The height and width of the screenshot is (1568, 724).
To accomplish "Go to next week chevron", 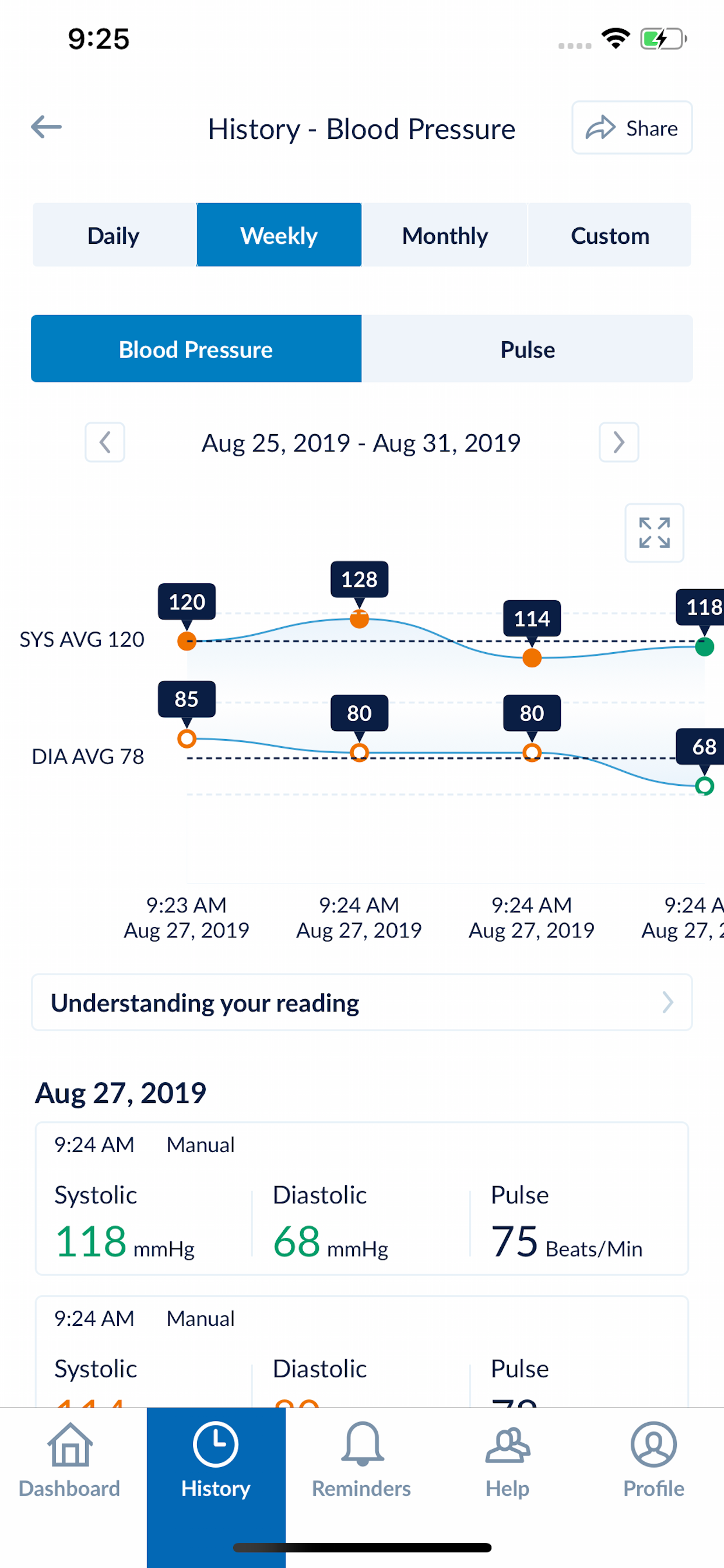I will pyautogui.click(x=618, y=442).
